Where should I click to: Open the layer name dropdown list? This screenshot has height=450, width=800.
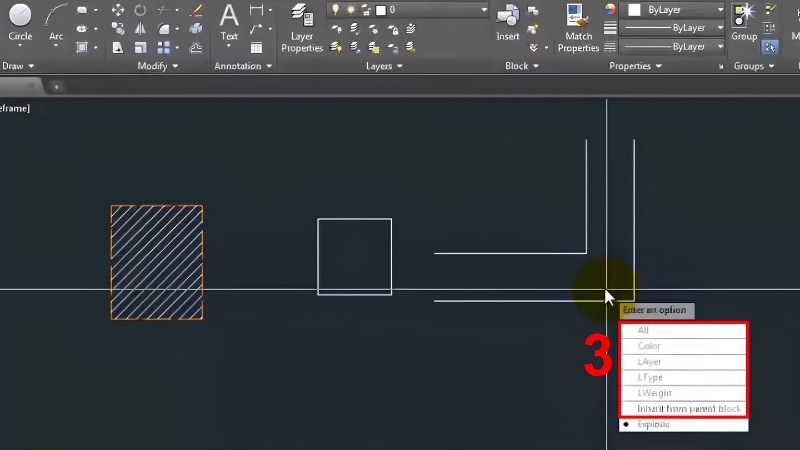[x=484, y=10]
